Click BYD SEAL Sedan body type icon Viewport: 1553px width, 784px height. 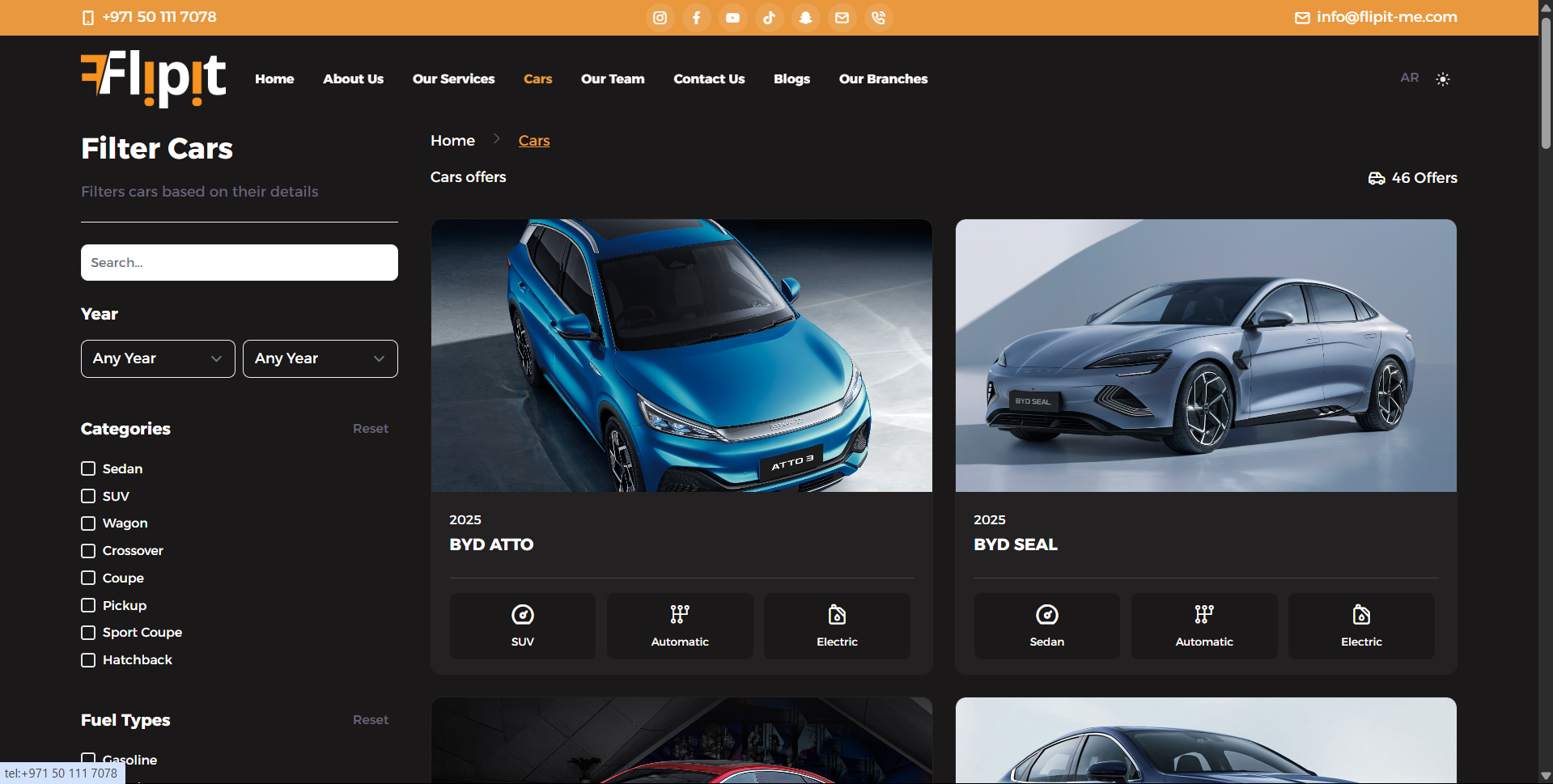(x=1047, y=615)
